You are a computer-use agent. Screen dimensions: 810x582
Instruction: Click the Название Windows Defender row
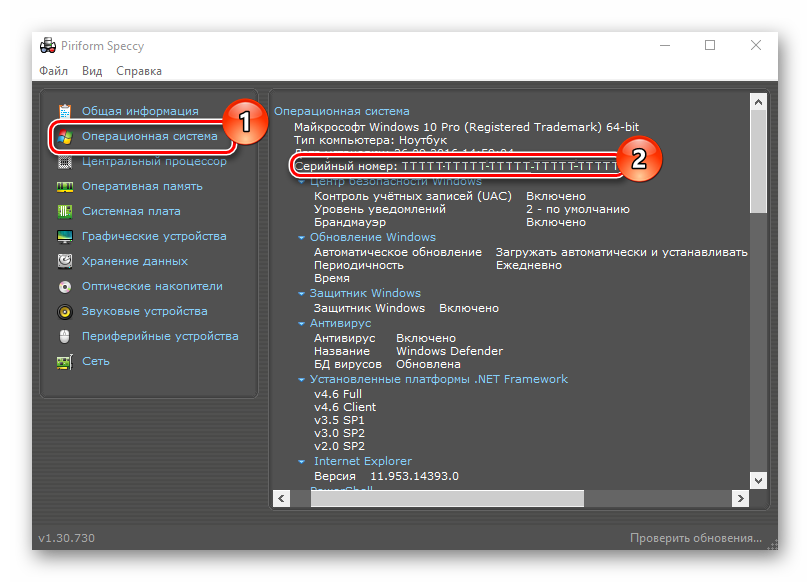(408, 351)
